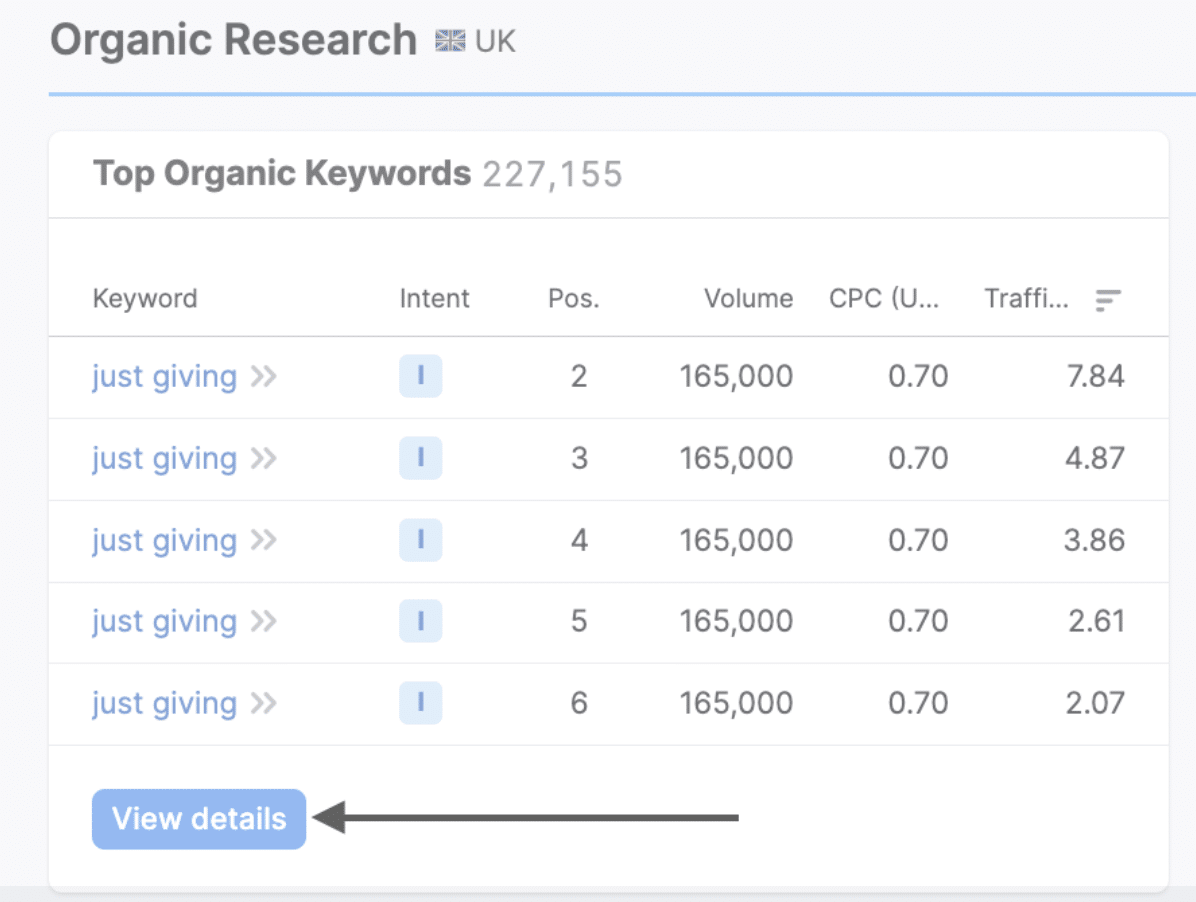The image size is (1196, 902).
Task: Open the just giving keyword ranked position 6
Action: point(165,703)
